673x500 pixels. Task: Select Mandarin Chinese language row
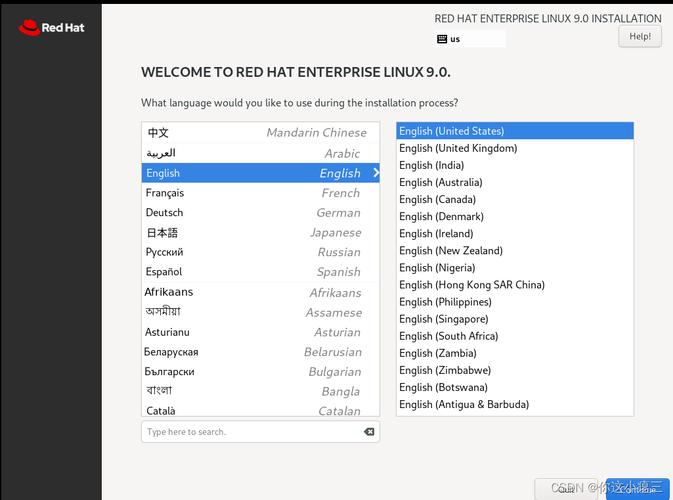tap(260, 133)
